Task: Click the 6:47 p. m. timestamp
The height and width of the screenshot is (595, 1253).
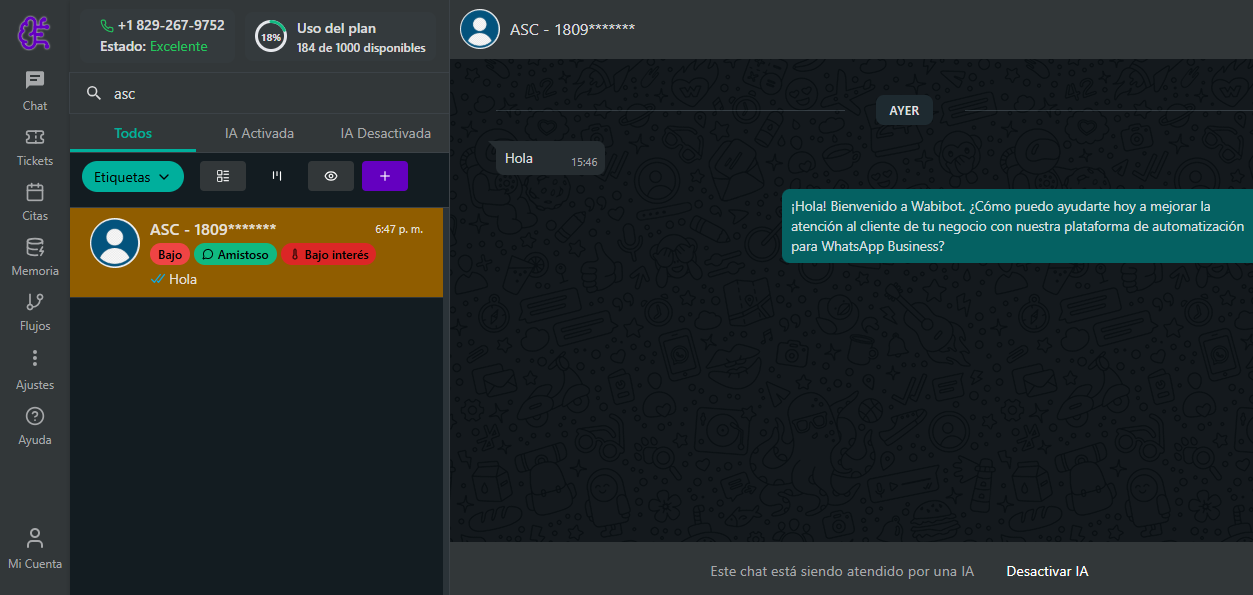Action: coord(399,229)
